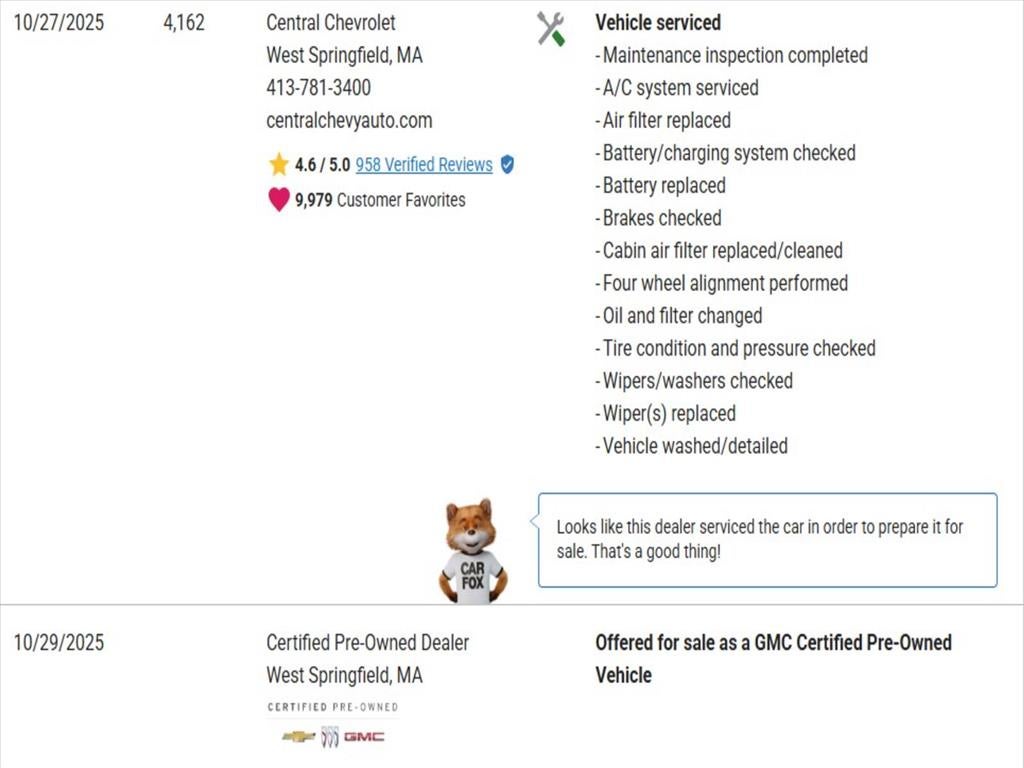Click the Buick tri-shield logo

point(330,737)
